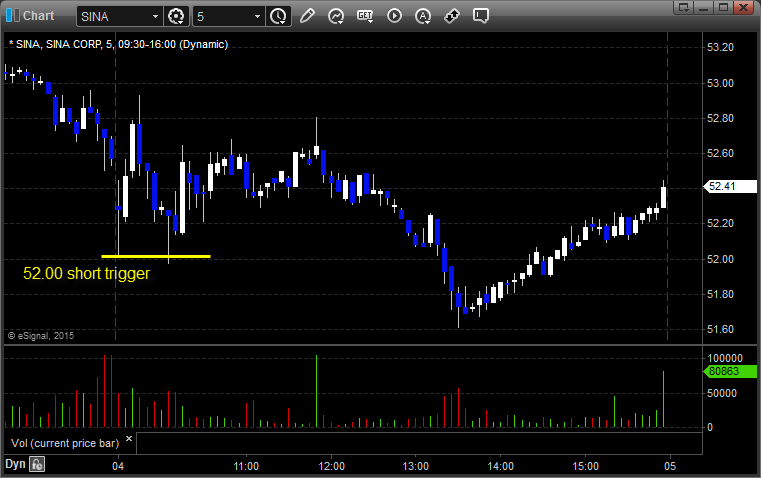Click the symbol link chain icon

pos(452,16)
